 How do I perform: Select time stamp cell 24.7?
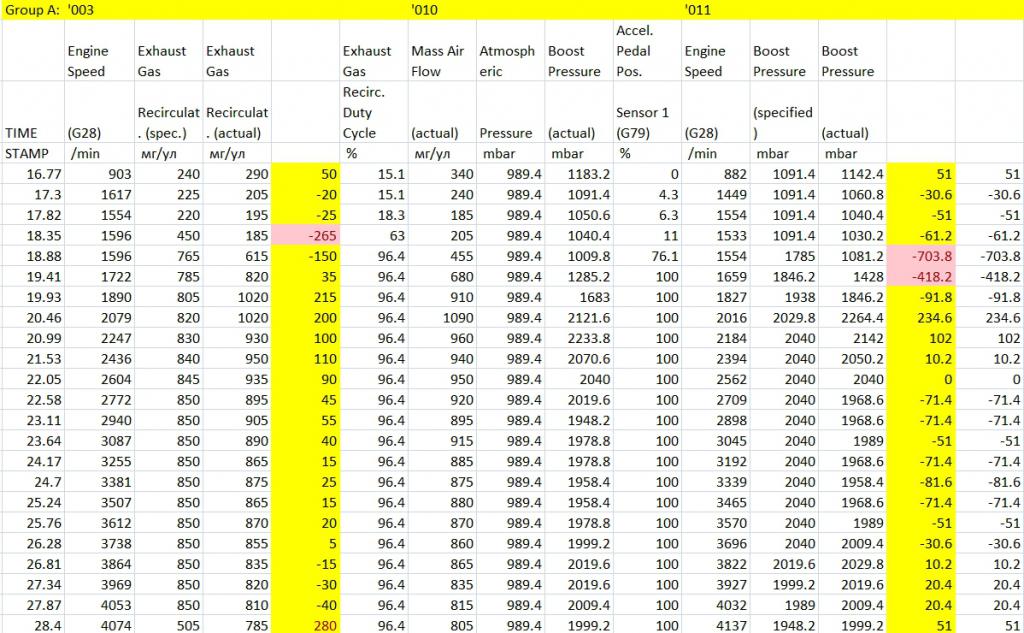[33, 481]
